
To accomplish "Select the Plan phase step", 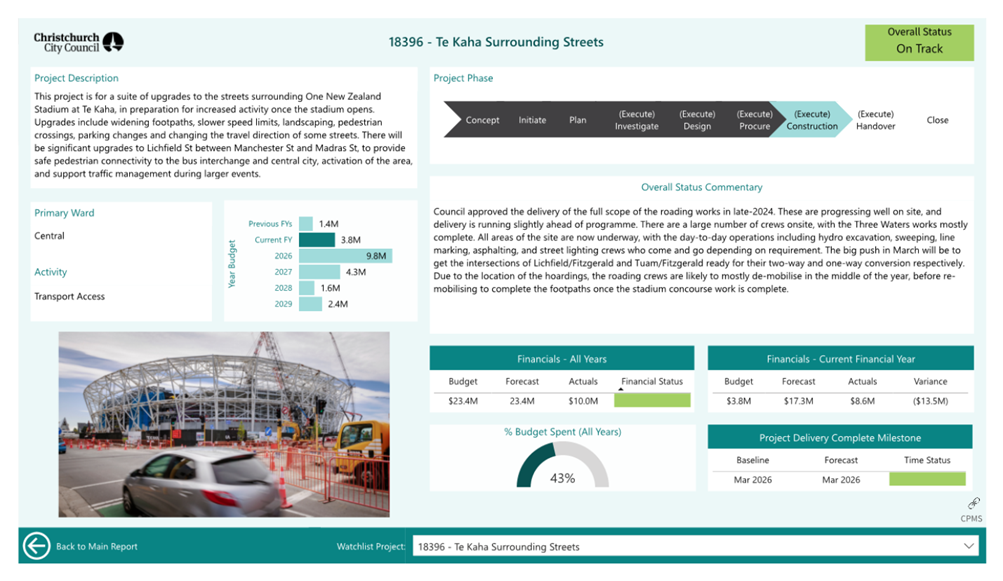I will coord(578,120).
